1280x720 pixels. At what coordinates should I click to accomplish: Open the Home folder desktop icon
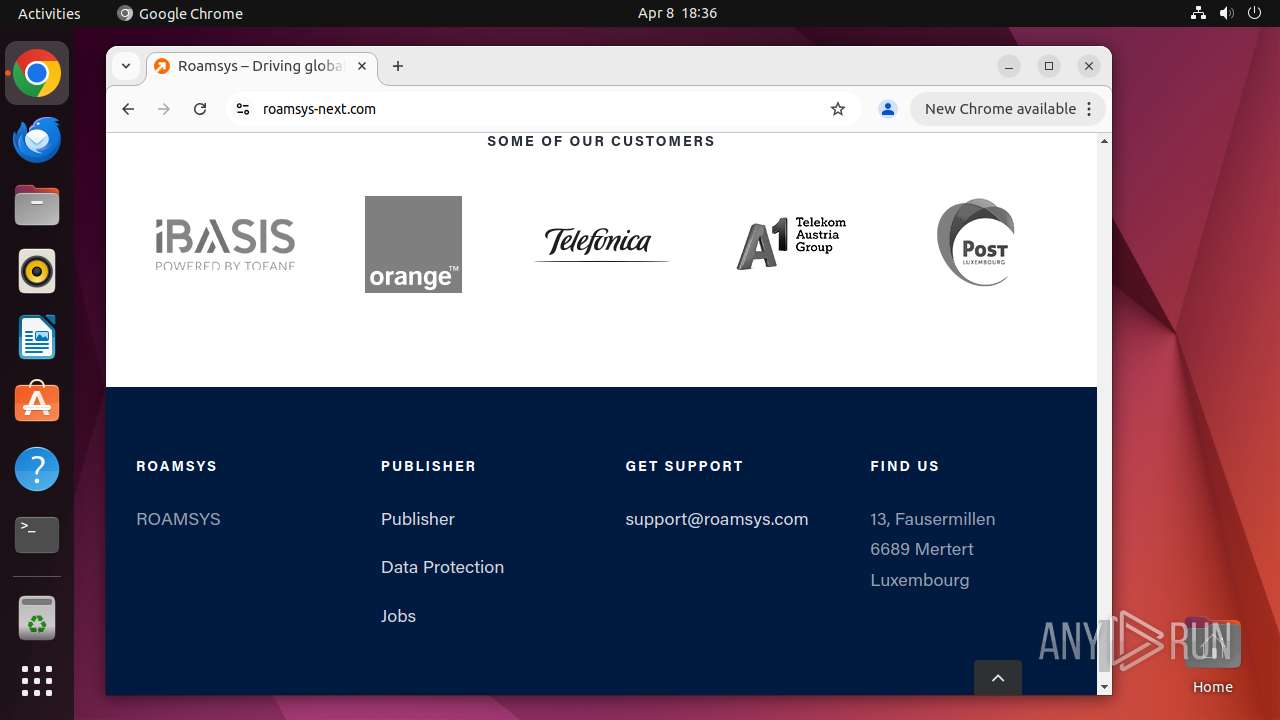tap(1212, 656)
